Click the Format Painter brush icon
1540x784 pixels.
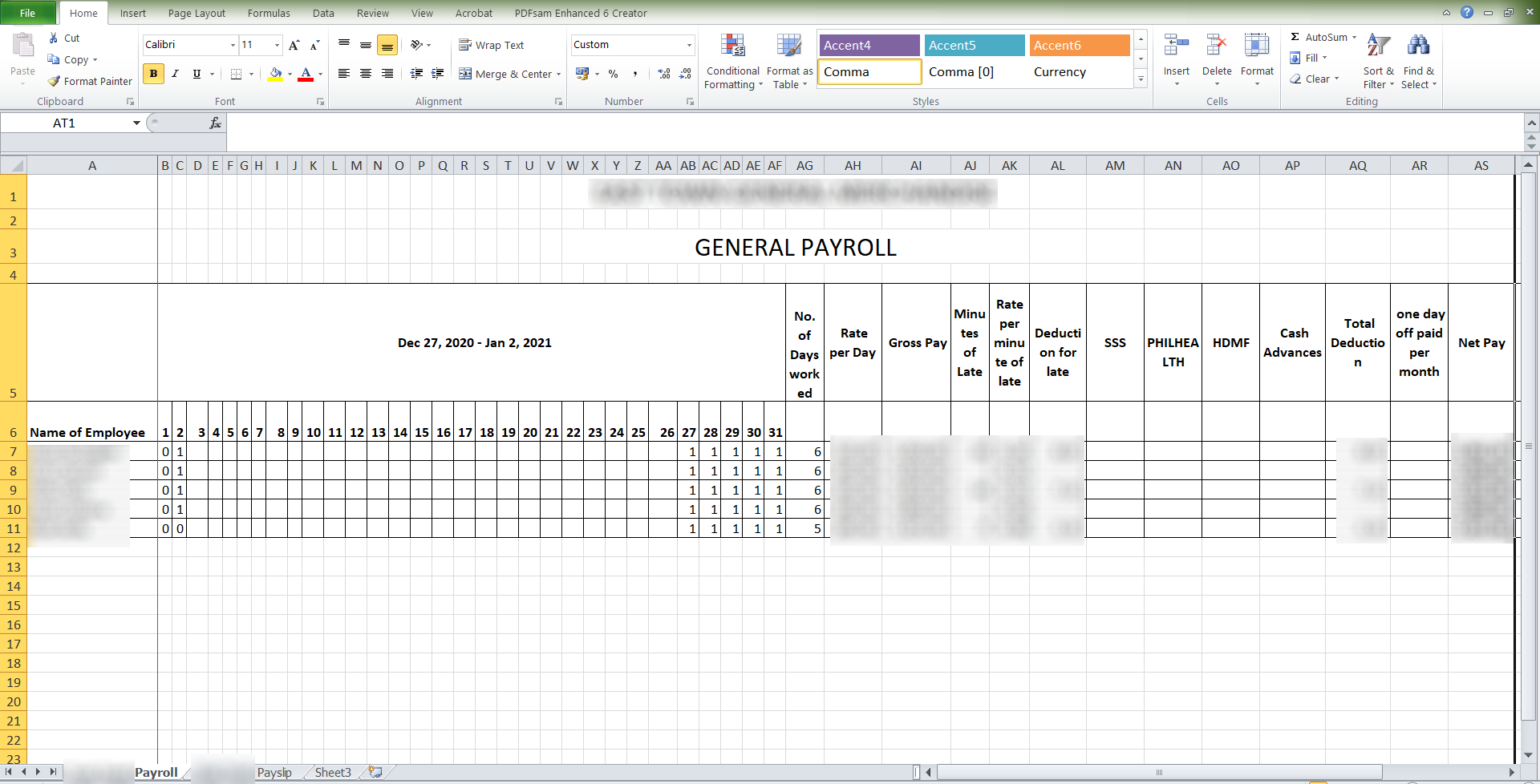(x=54, y=81)
